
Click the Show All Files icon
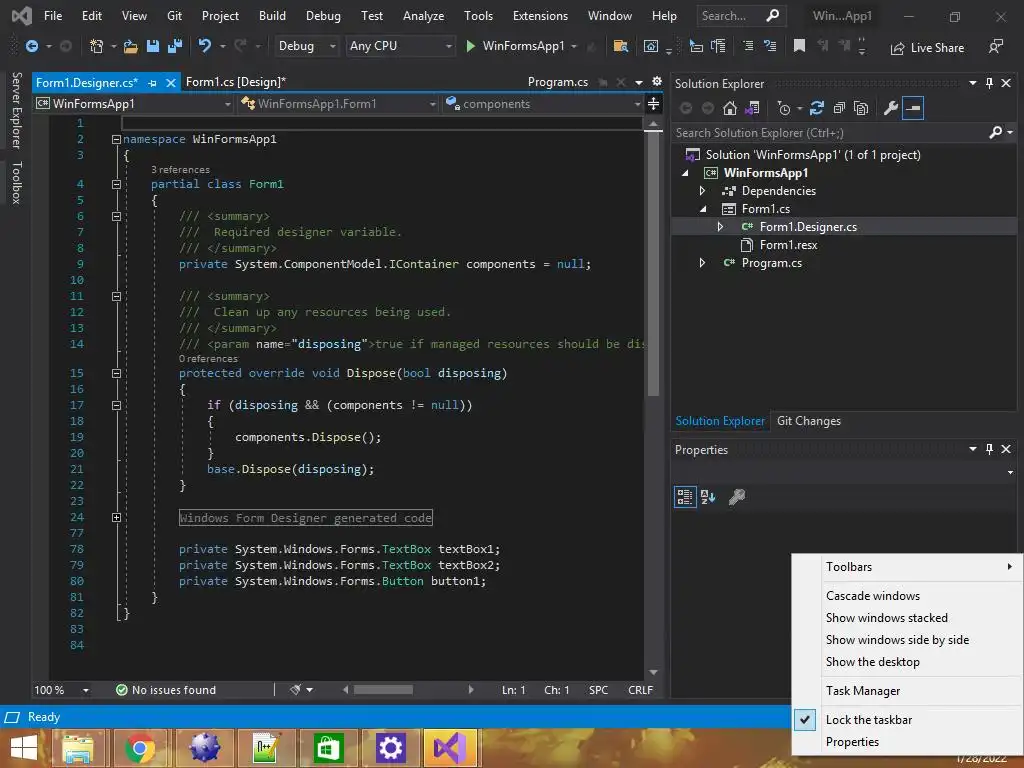pos(861,108)
